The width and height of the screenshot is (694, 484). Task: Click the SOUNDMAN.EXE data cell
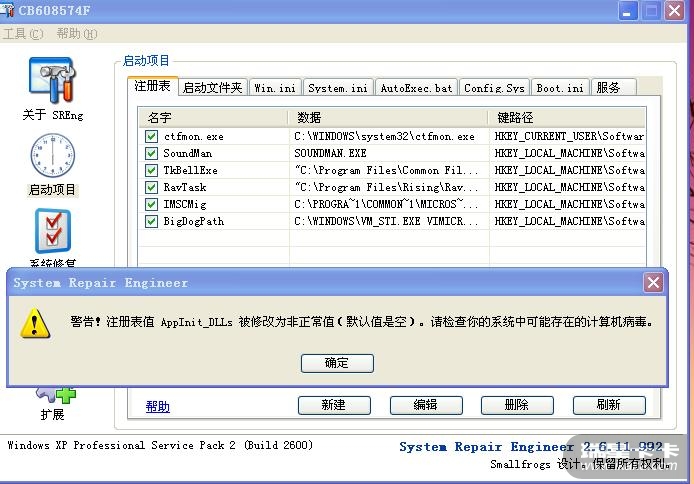pyautogui.click(x=330, y=153)
